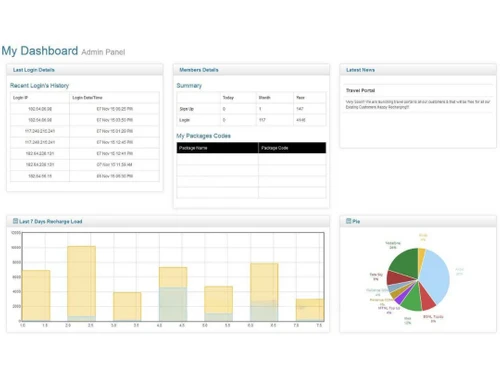Click the Today column header in Summary
500x375 pixels.
coord(228,98)
